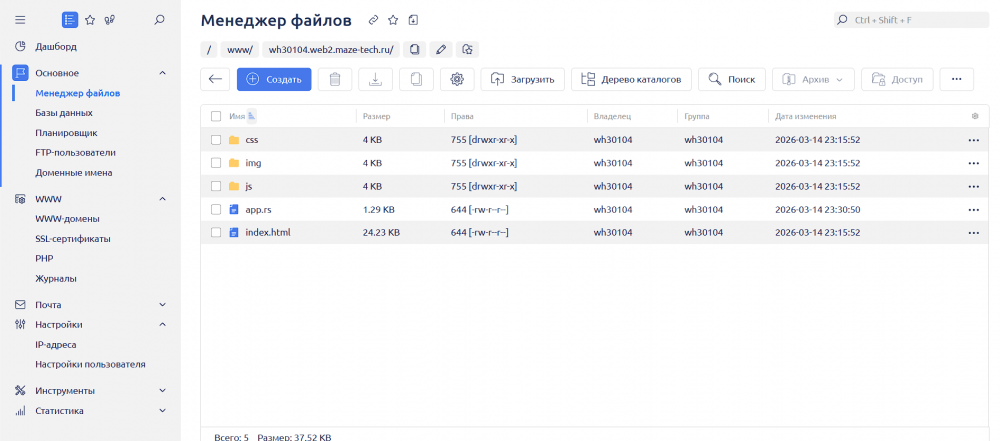Click the Ctrl+Shift+F search field
The width and height of the screenshot is (1000, 441).
coord(910,20)
